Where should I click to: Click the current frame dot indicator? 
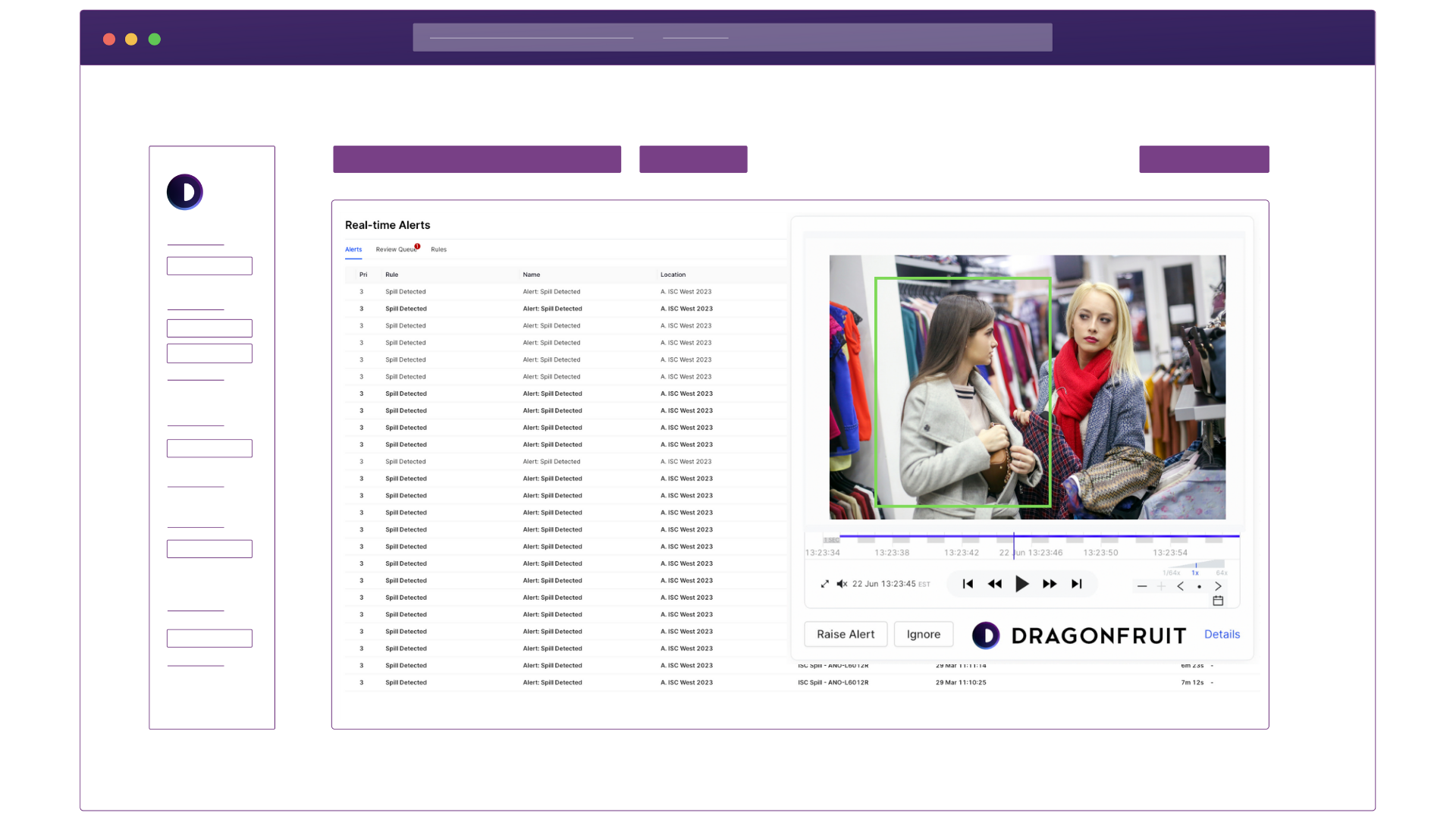coord(1200,587)
